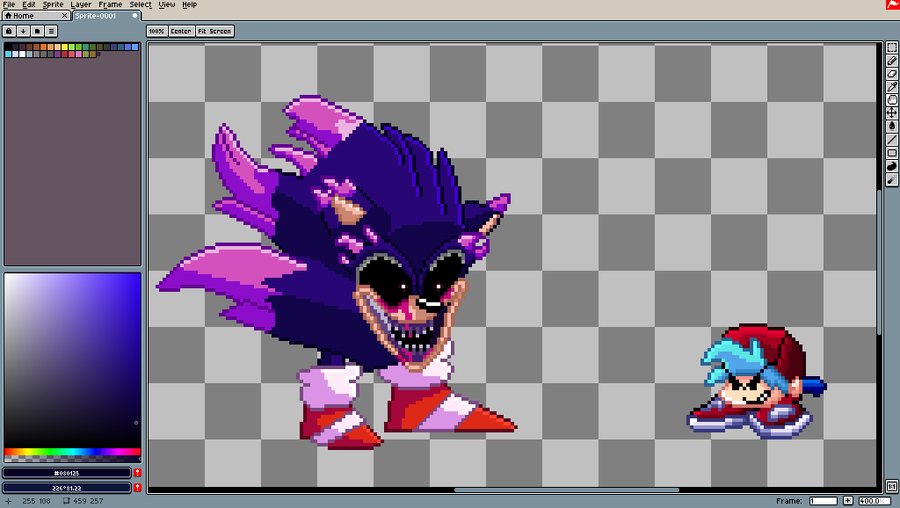This screenshot has width=900, height=508.
Task: Select the Contour tool
Action: pyautogui.click(x=892, y=166)
